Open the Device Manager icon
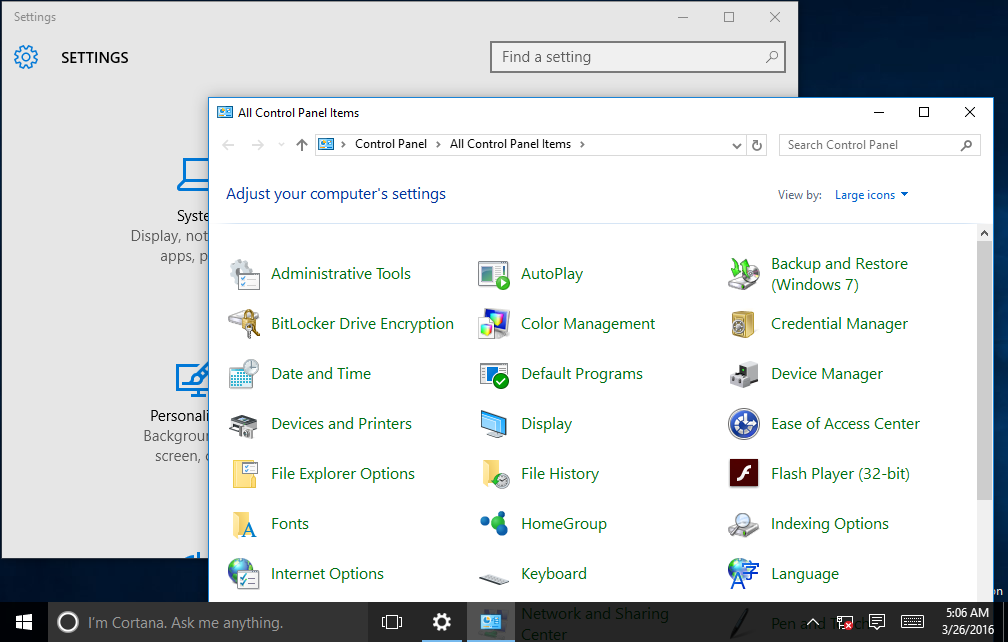Viewport: 1008px width, 642px height. point(744,374)
